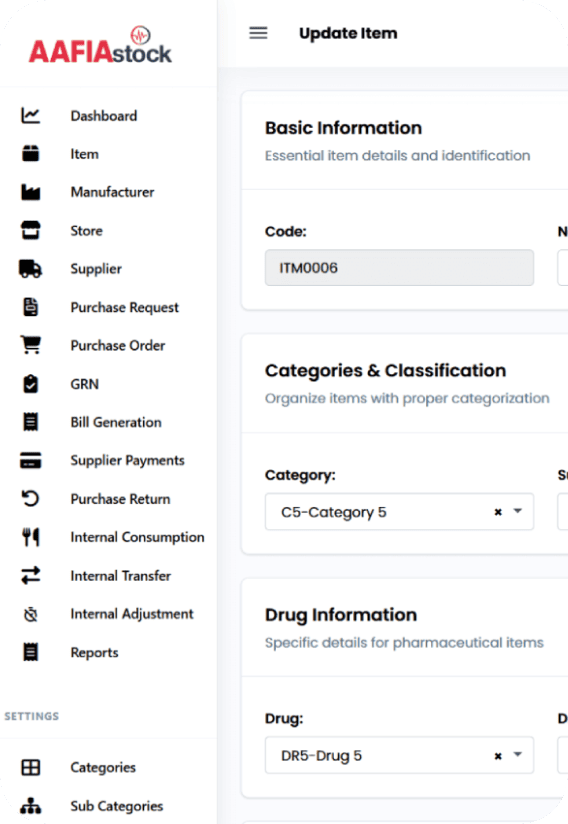568x824 pixels.
Task: Clear the DR5-Drug 5 selection
Action: pyautogui.click(x=498, y=756)
